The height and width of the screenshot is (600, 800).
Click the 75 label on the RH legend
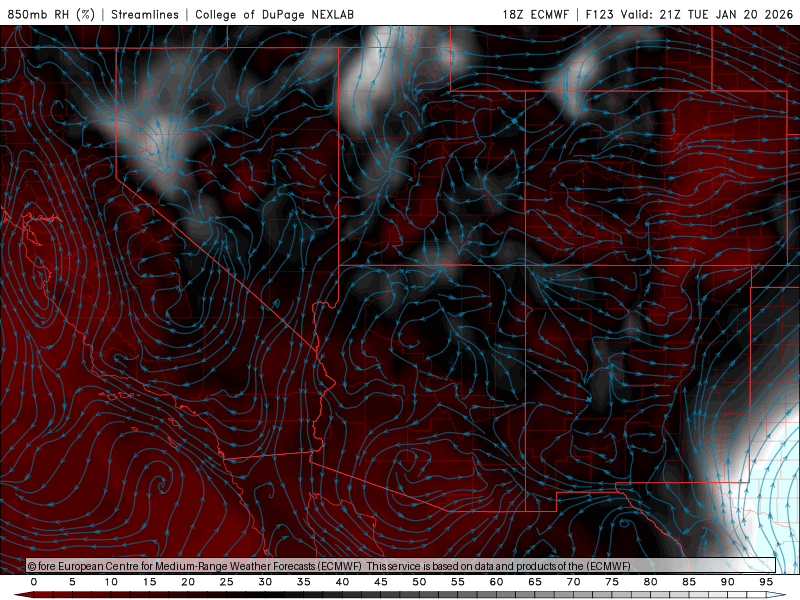click(x=612, y=582)
